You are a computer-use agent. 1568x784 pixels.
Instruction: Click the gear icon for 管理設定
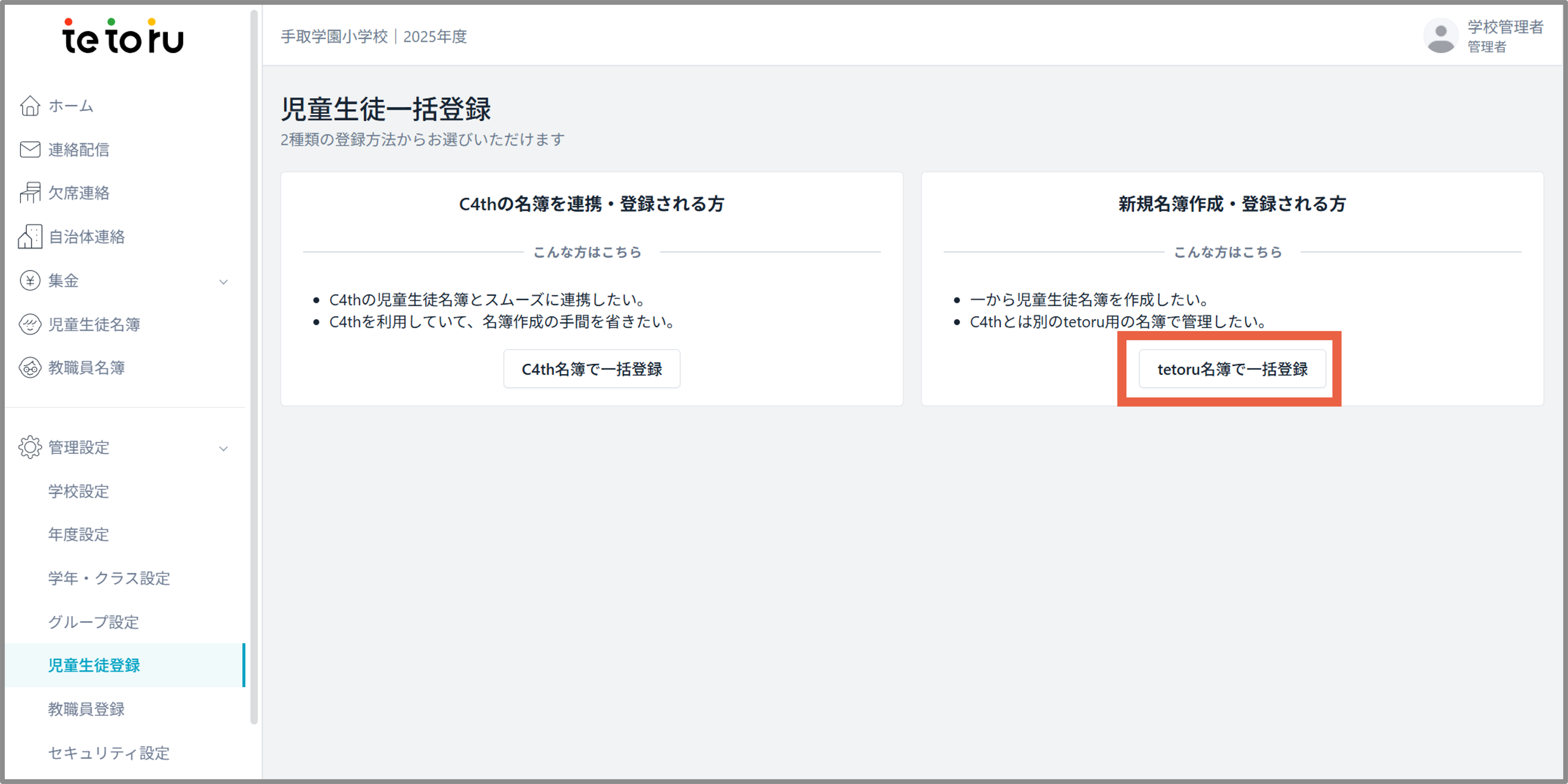tap(30, 447)
